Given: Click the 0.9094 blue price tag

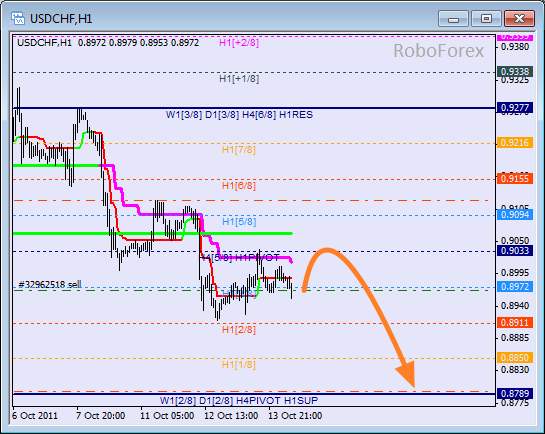Looking at the screenshot, I should (x=515, y=214).
